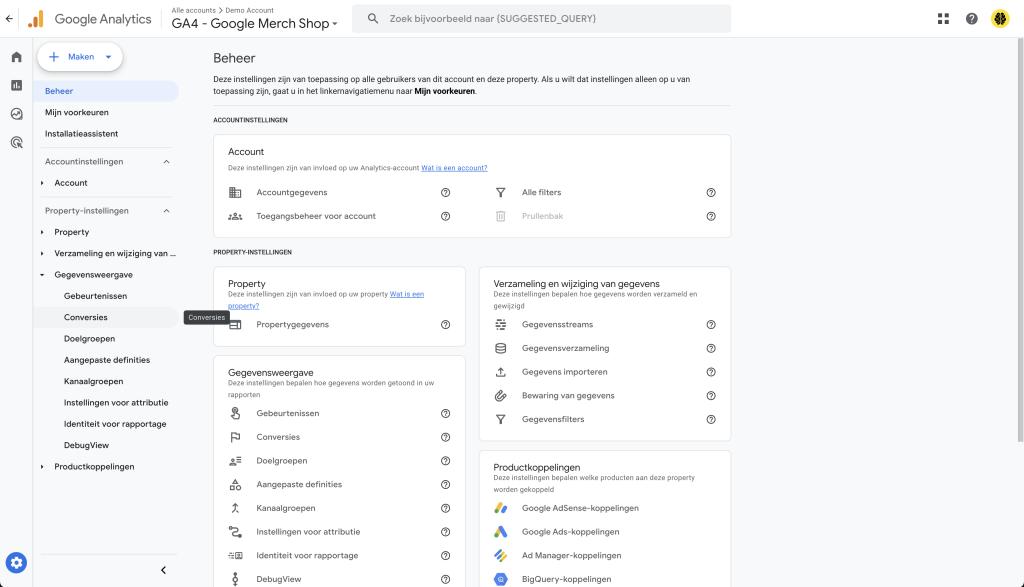Click help icon next to Doelgroepen card row
Image resolution: width=1024 pixels, height=587 pixels.
(x=445, y=461)
